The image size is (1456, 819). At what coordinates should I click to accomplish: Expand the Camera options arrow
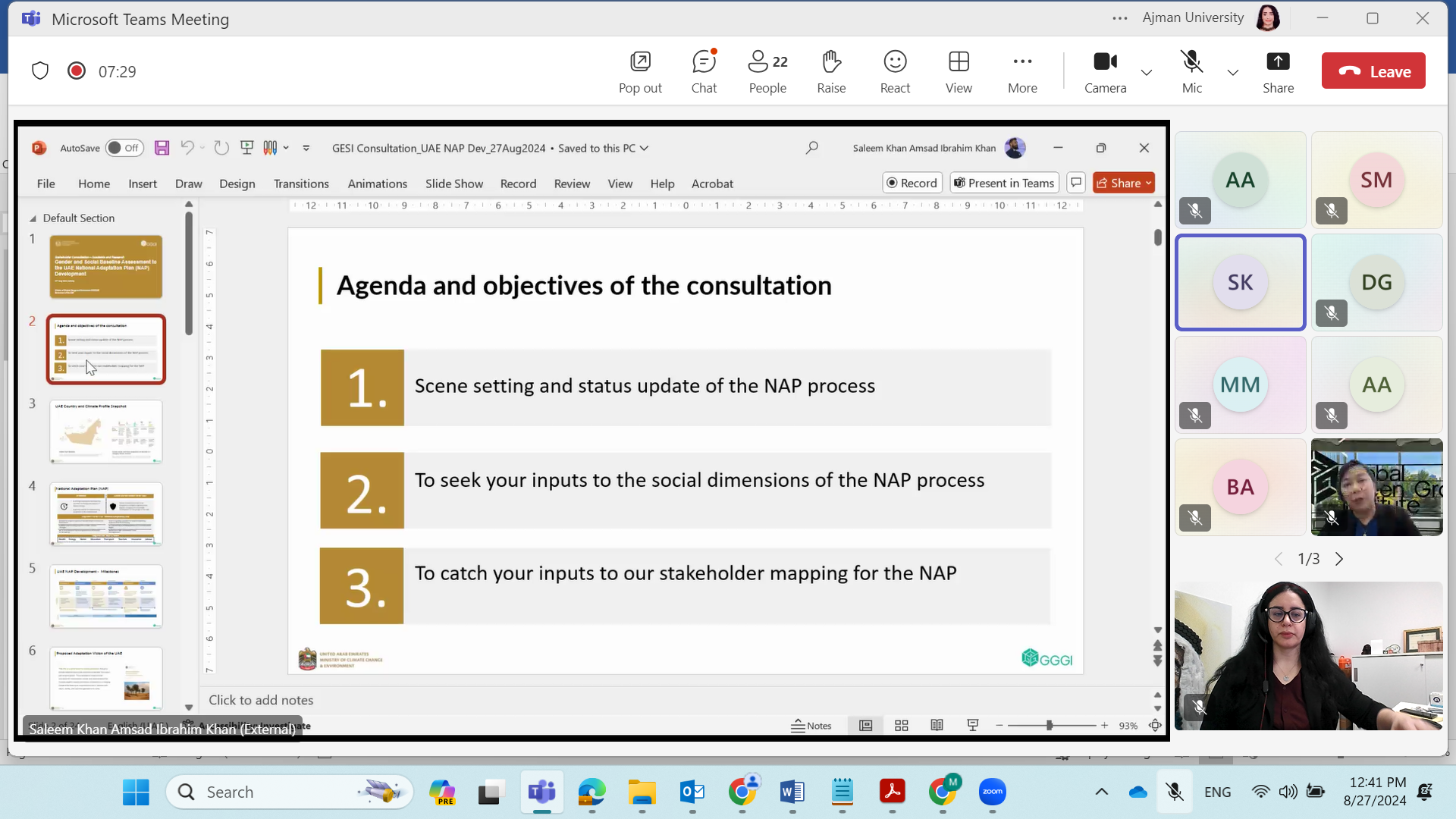pos(1147,73)
